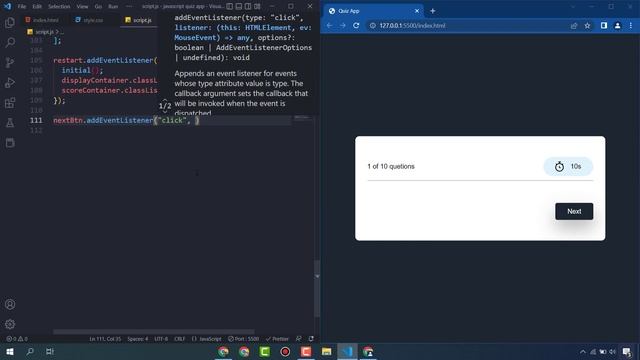This screenshot has height=360, width=640.
Task: Open the Accounts icon in VS Code
Action: tap(10, 304)
